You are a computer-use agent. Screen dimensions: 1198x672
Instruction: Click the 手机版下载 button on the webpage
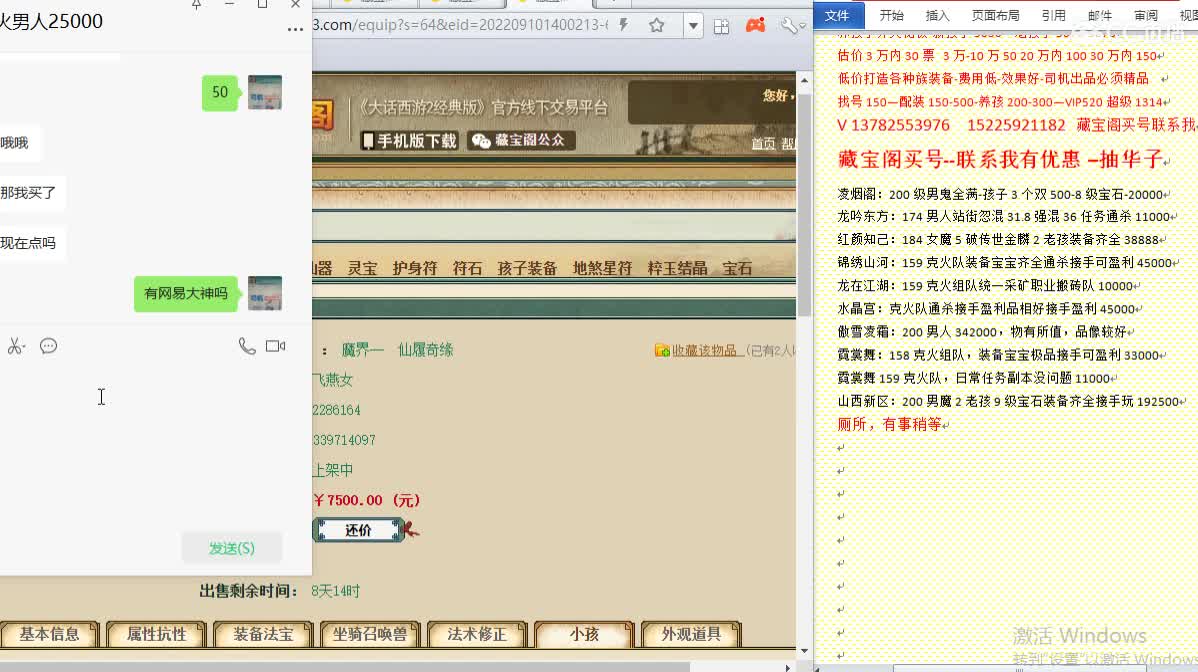[410, 141]
